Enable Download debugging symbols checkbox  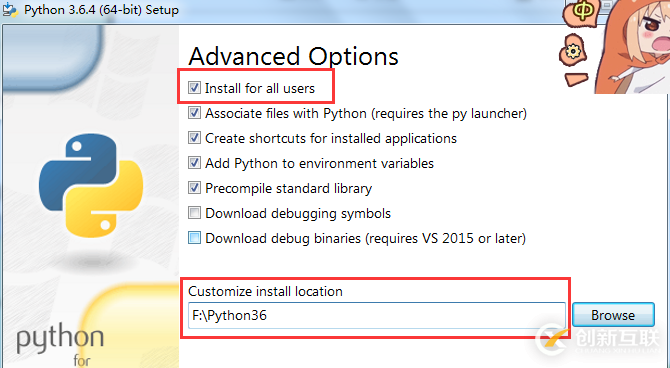point(194,213)
